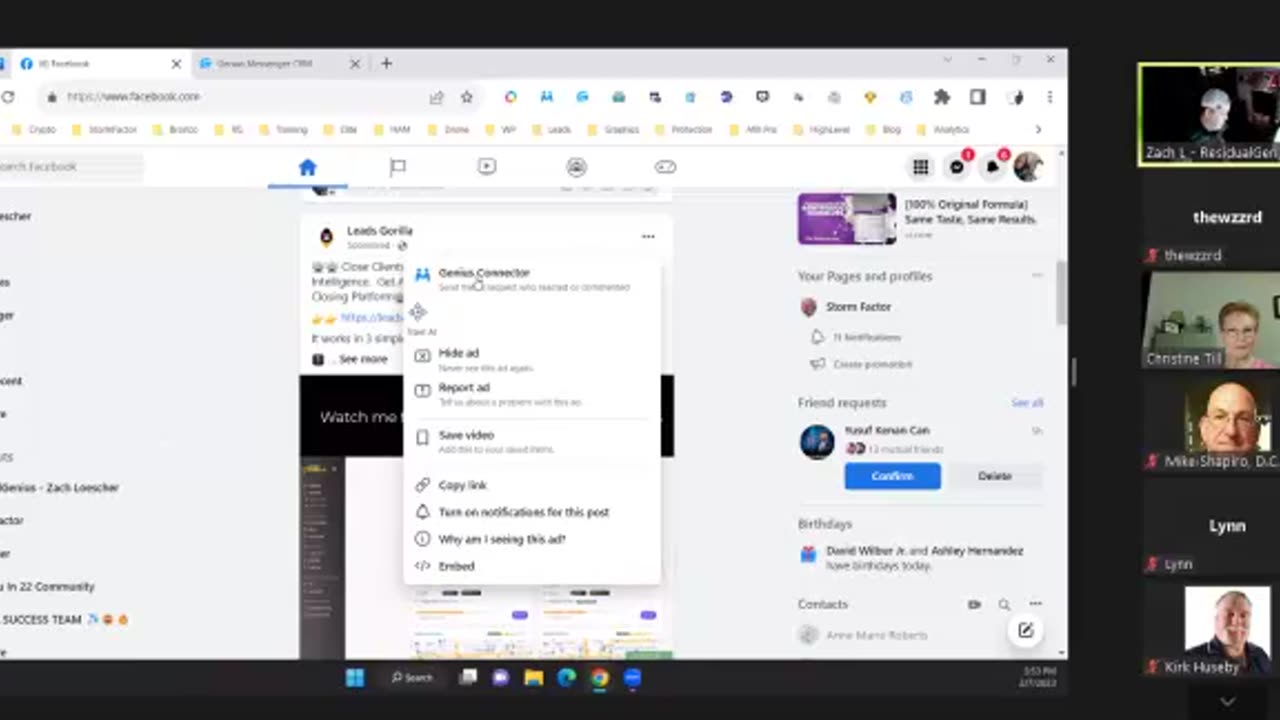Expand Zoom participant list down arrow
The width and height of the screenshot is (1280, 720).
click(x=1228, y=701)
